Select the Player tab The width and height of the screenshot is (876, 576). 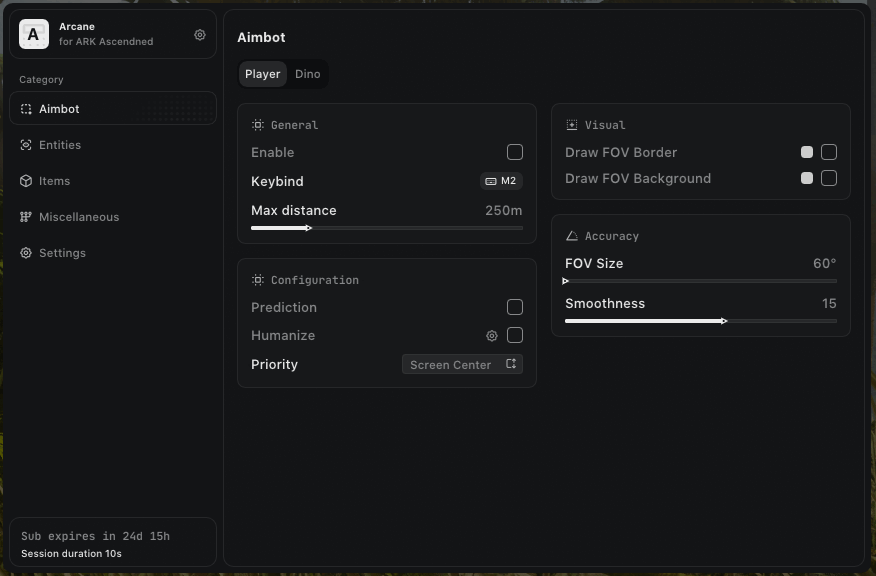tap(262, 73)
